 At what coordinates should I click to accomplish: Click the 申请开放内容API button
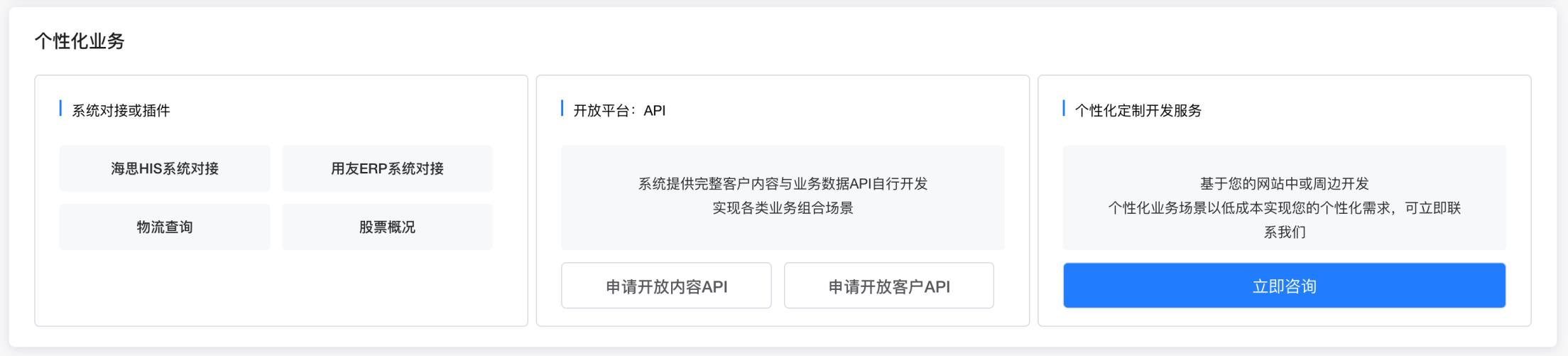tap(666, 286)
